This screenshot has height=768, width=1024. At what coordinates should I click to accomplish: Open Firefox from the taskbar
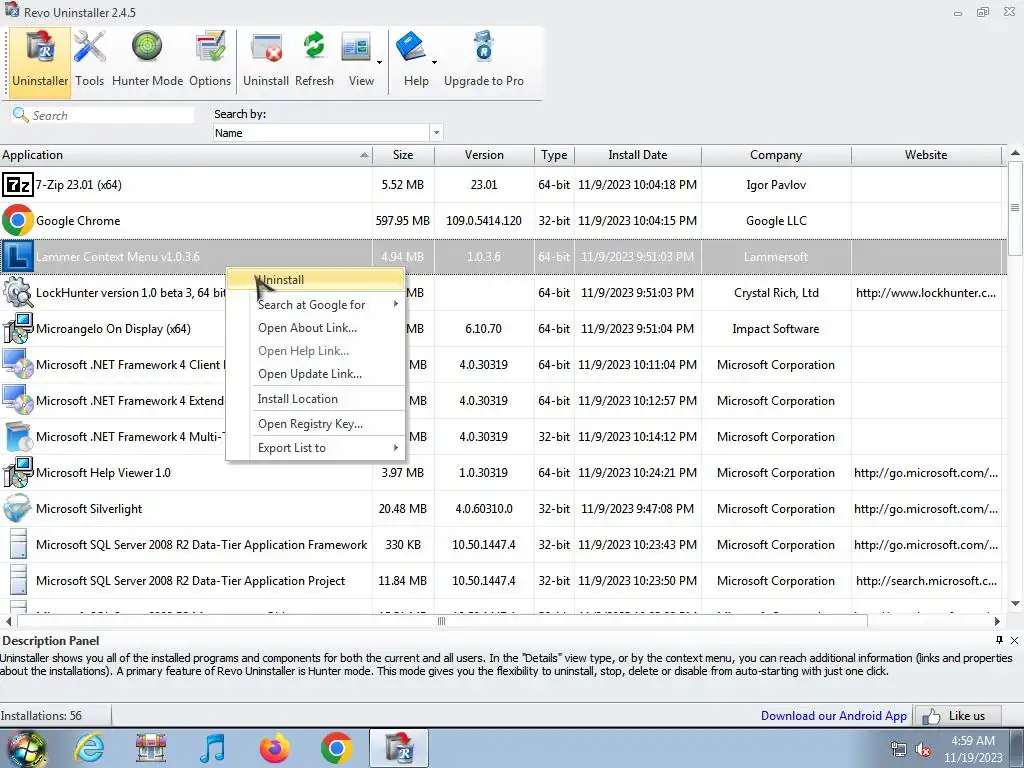[x=274, y=748]
